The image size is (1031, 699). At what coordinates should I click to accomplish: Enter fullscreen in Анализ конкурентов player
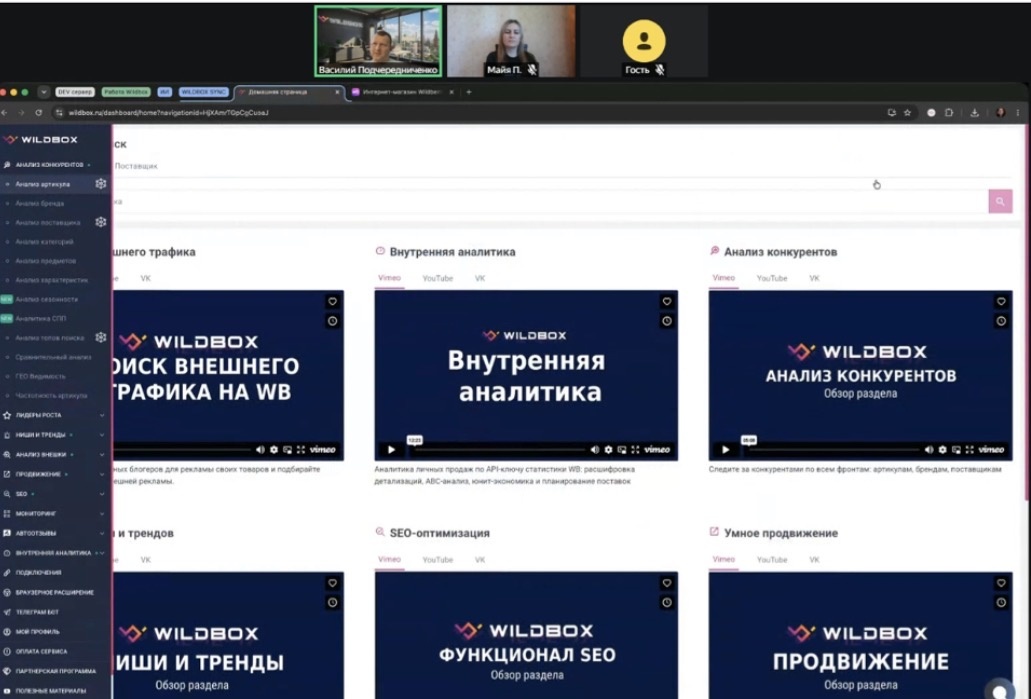click(969, 450)
